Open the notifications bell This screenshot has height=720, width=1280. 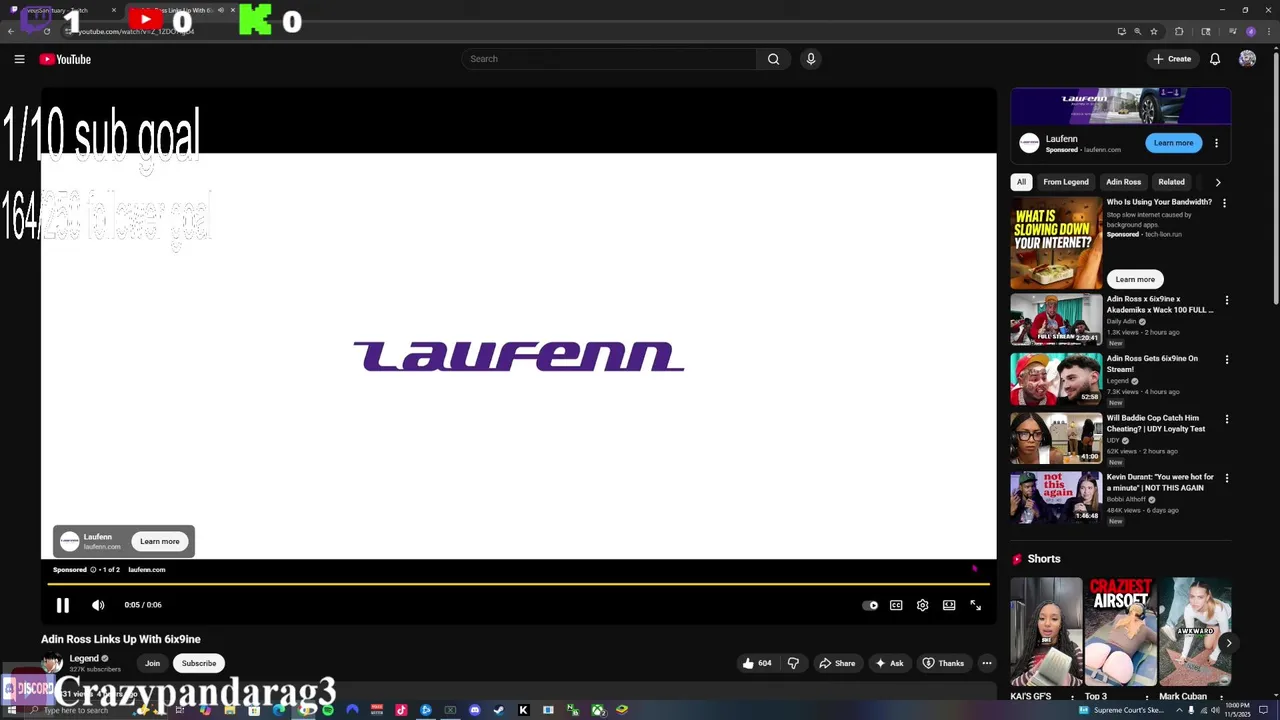tap(1215, 59)
